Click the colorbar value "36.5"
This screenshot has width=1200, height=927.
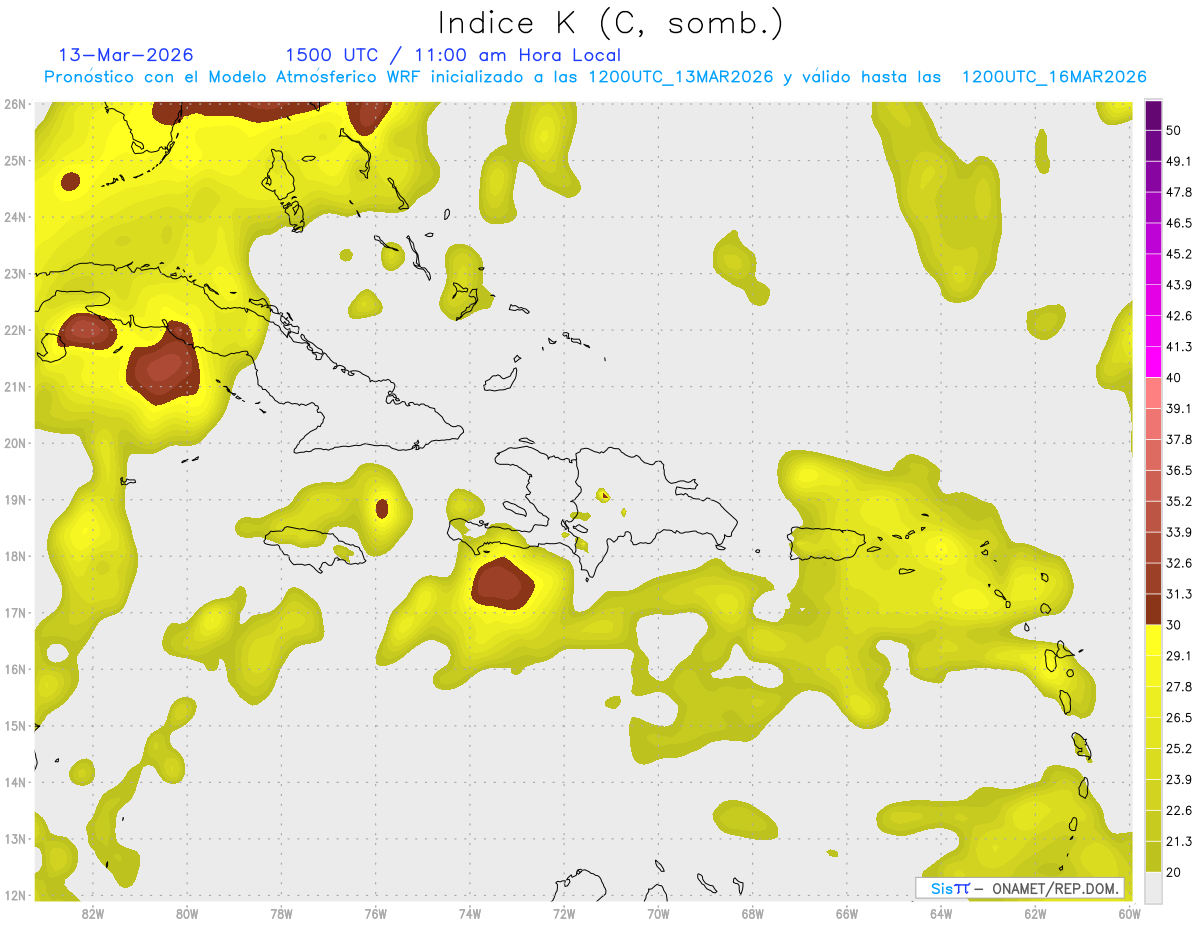click(1179, 470)
